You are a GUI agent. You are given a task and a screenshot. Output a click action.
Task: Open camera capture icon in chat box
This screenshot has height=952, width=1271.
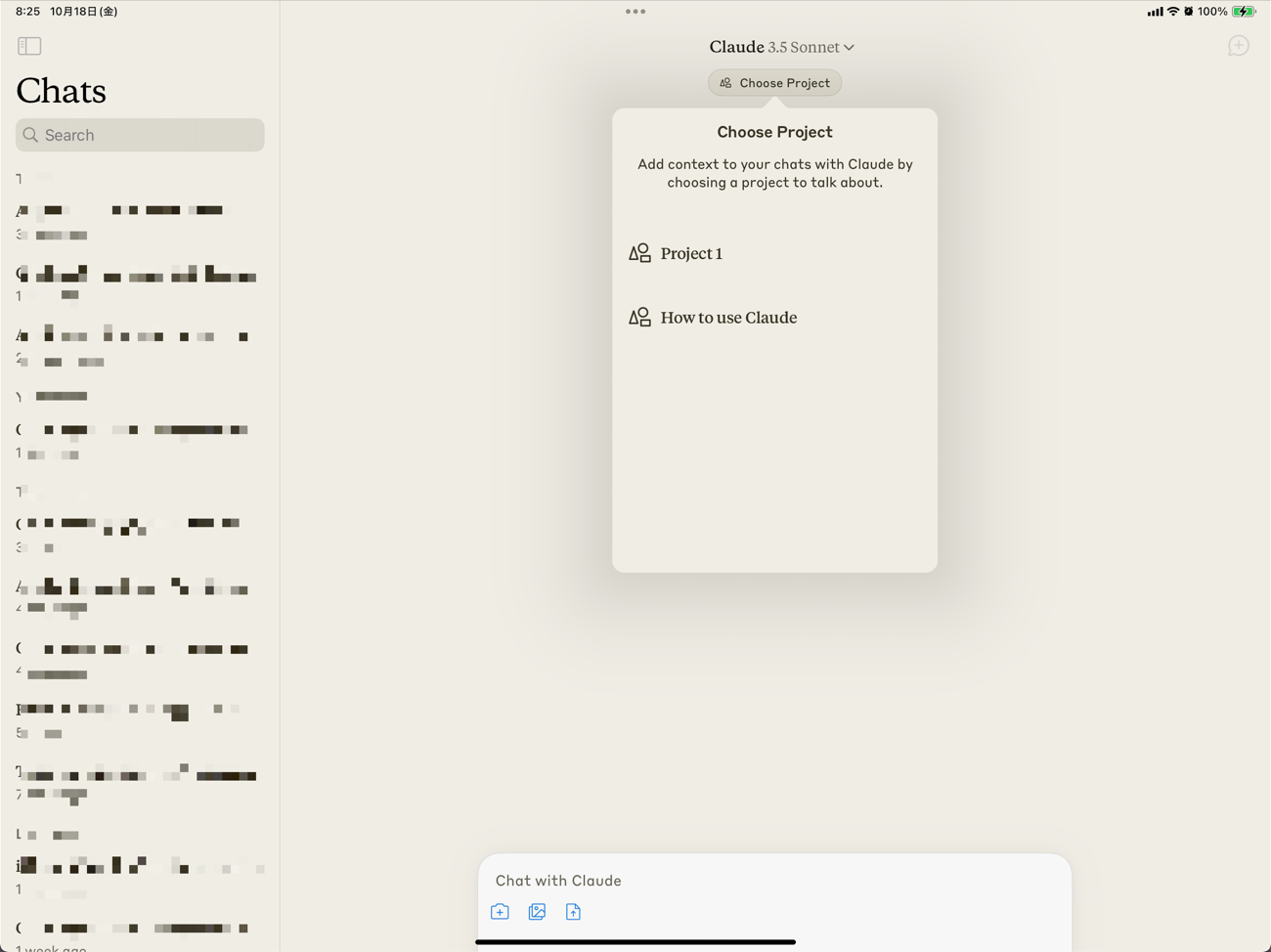tap(500, 912)
